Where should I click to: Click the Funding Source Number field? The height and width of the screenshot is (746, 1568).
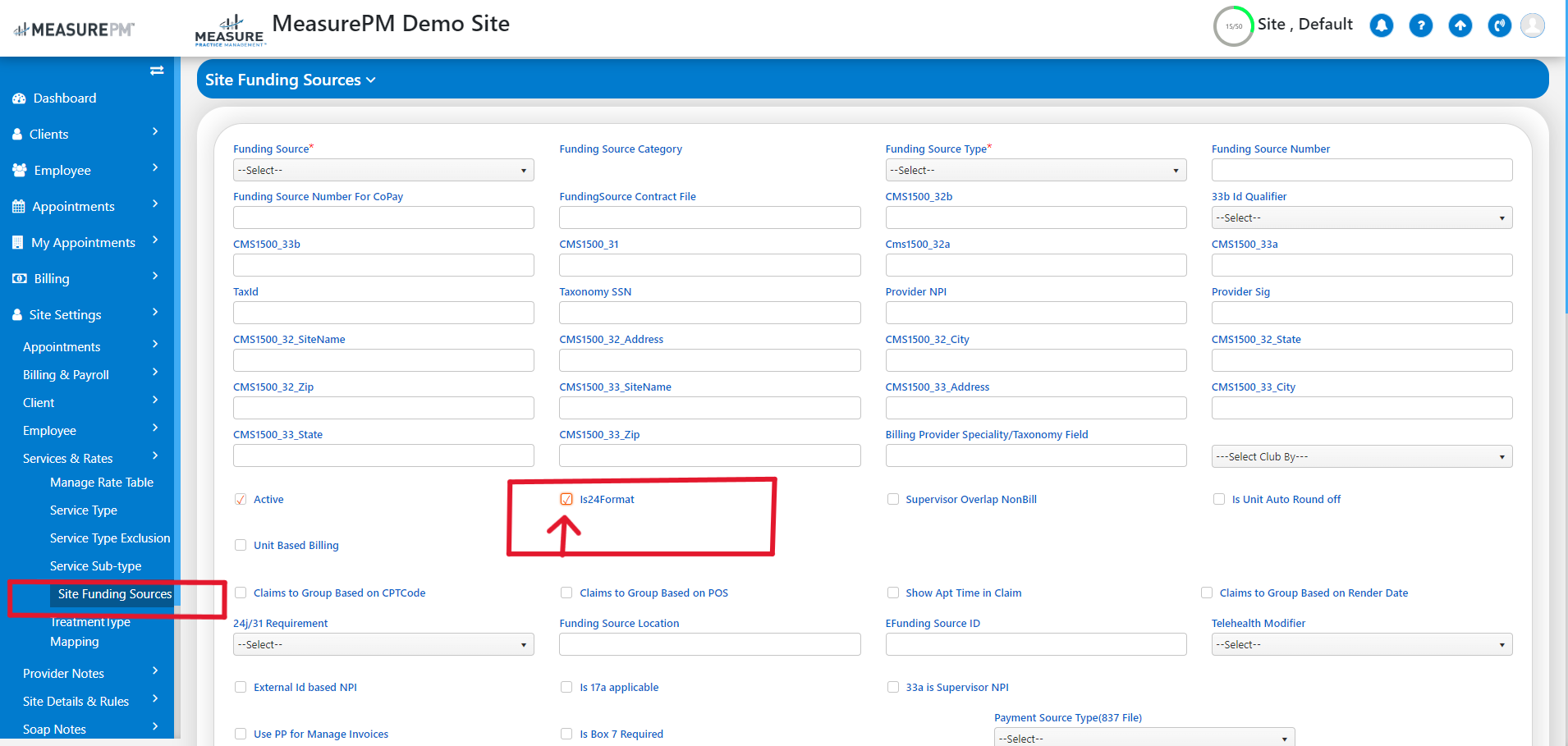pos(1362,170)
